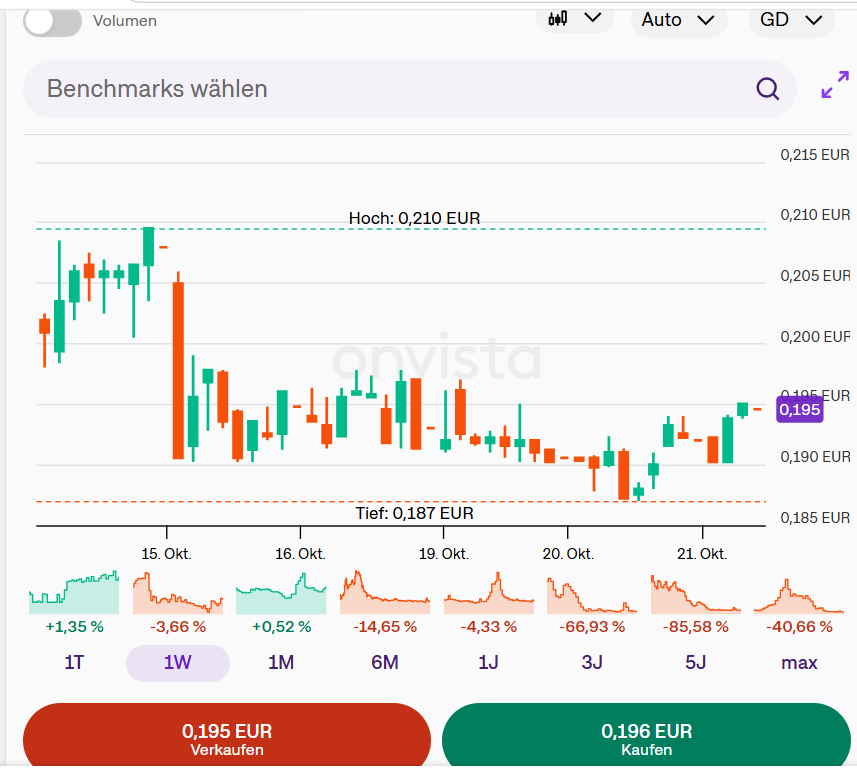857x771 pixels.
Task: Click the 0,210 EUR axis label
Action: coord(815,215)
